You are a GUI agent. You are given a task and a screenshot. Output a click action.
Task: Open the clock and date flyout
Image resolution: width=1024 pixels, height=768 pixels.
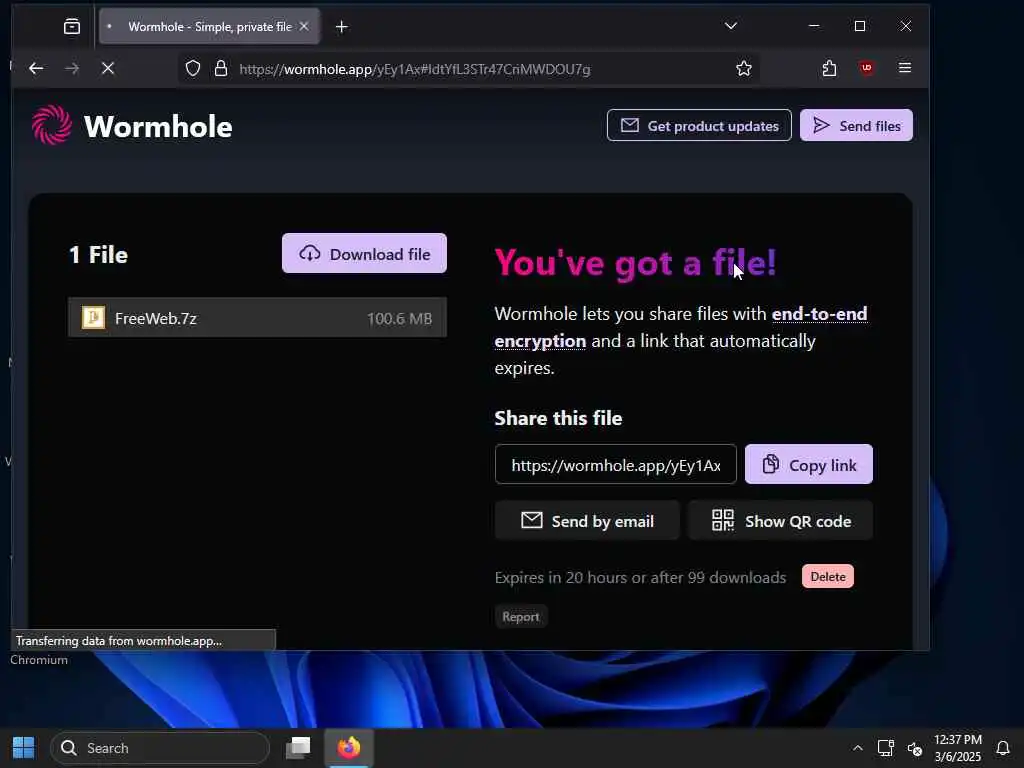(x=957, y=748)
